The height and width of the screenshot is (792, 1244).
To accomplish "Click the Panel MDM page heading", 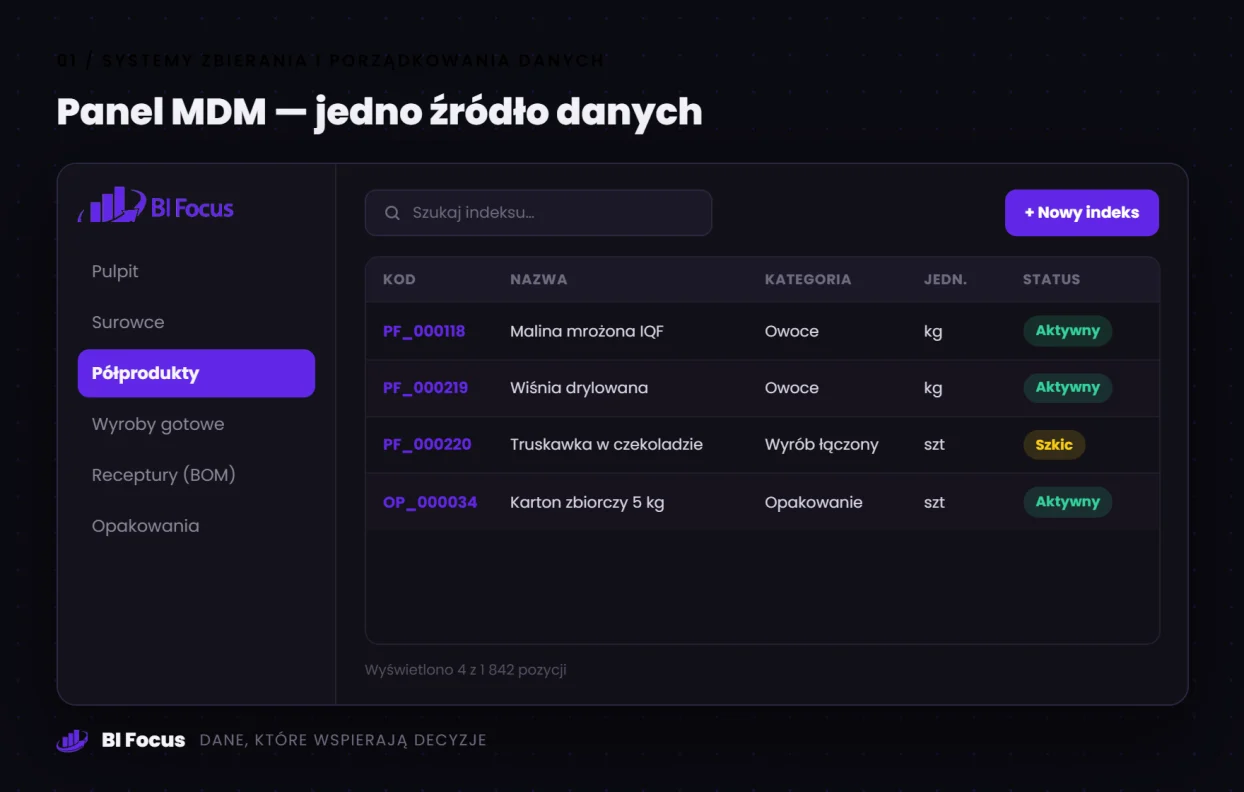I will [379, 112].
